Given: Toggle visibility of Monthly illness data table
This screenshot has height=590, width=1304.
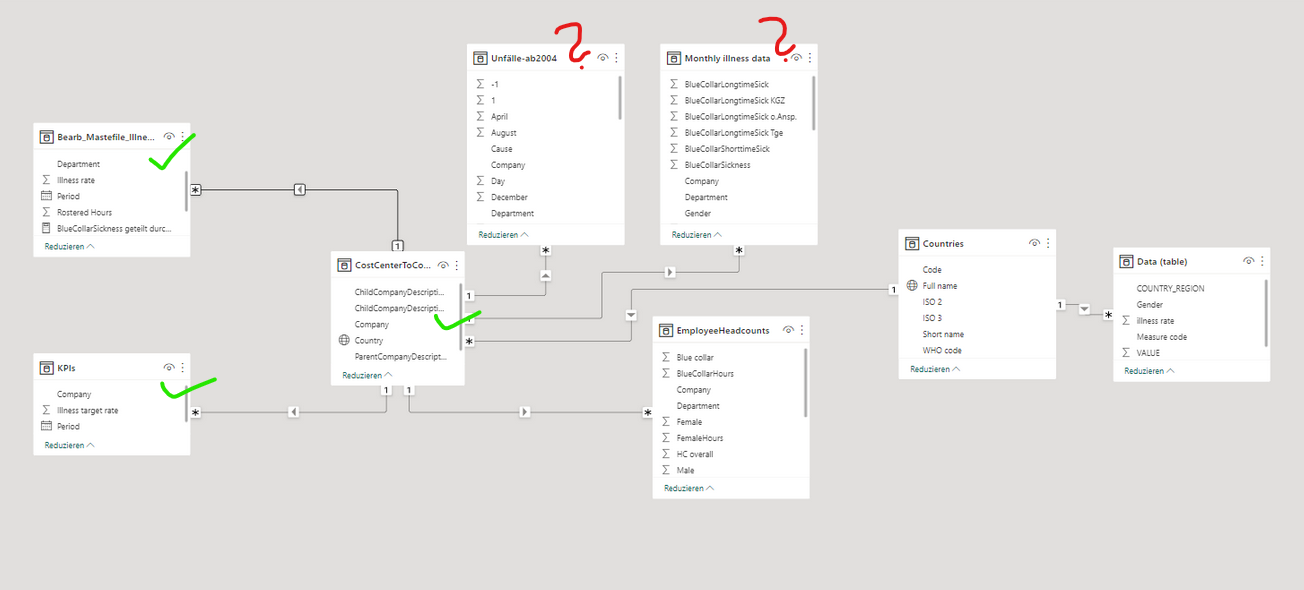Looking at the screenshot, I should (x=796, y=58).
